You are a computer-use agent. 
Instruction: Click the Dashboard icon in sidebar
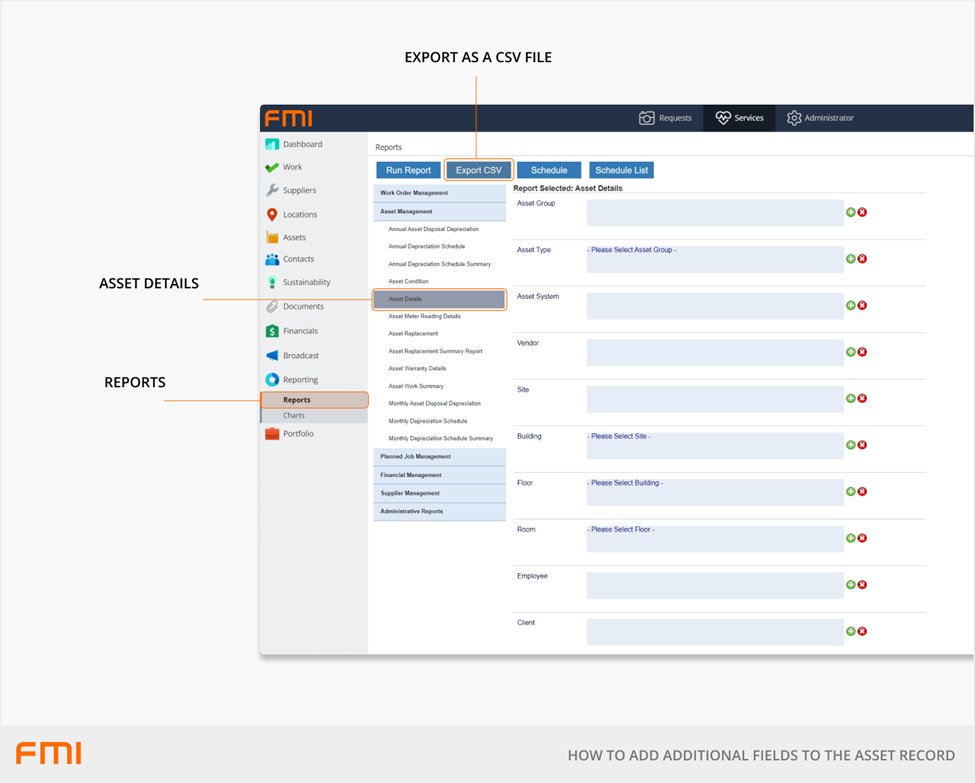tap(272, 144)
